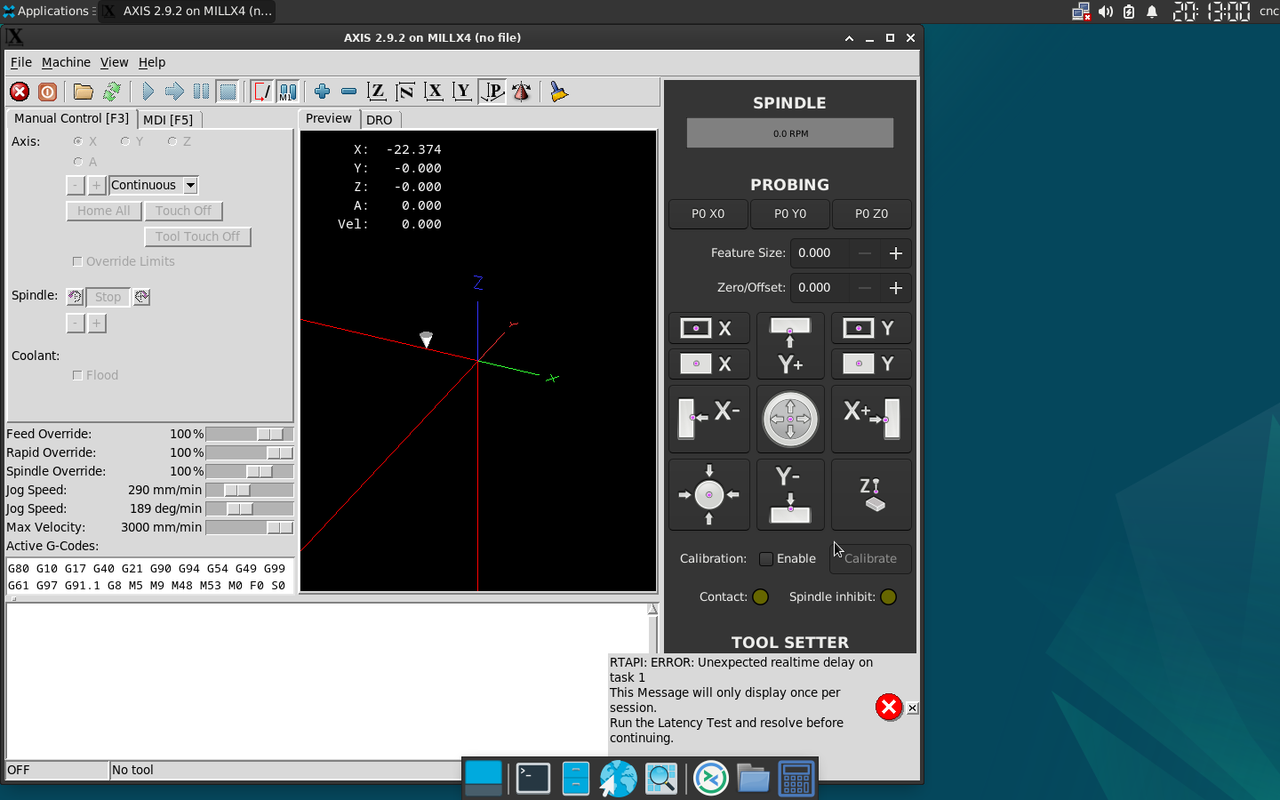Open View menu
Viewport: 1280px width, 800px height.
click(114, 62)
